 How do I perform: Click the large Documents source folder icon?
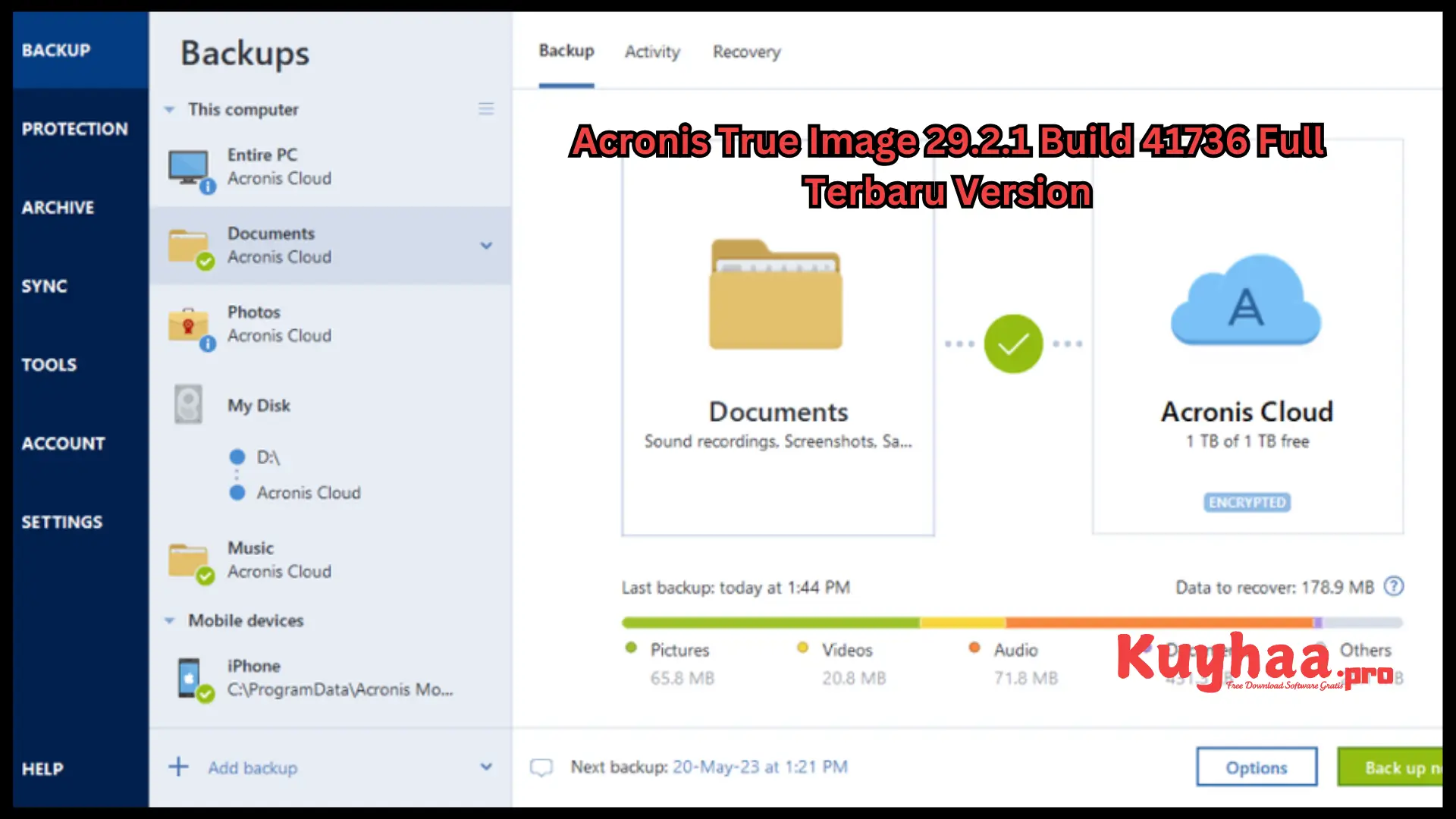776,294
